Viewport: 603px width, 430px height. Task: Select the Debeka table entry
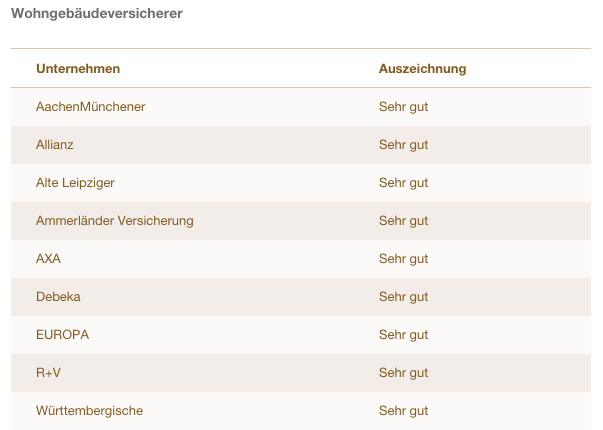click(x=58, y=297)
